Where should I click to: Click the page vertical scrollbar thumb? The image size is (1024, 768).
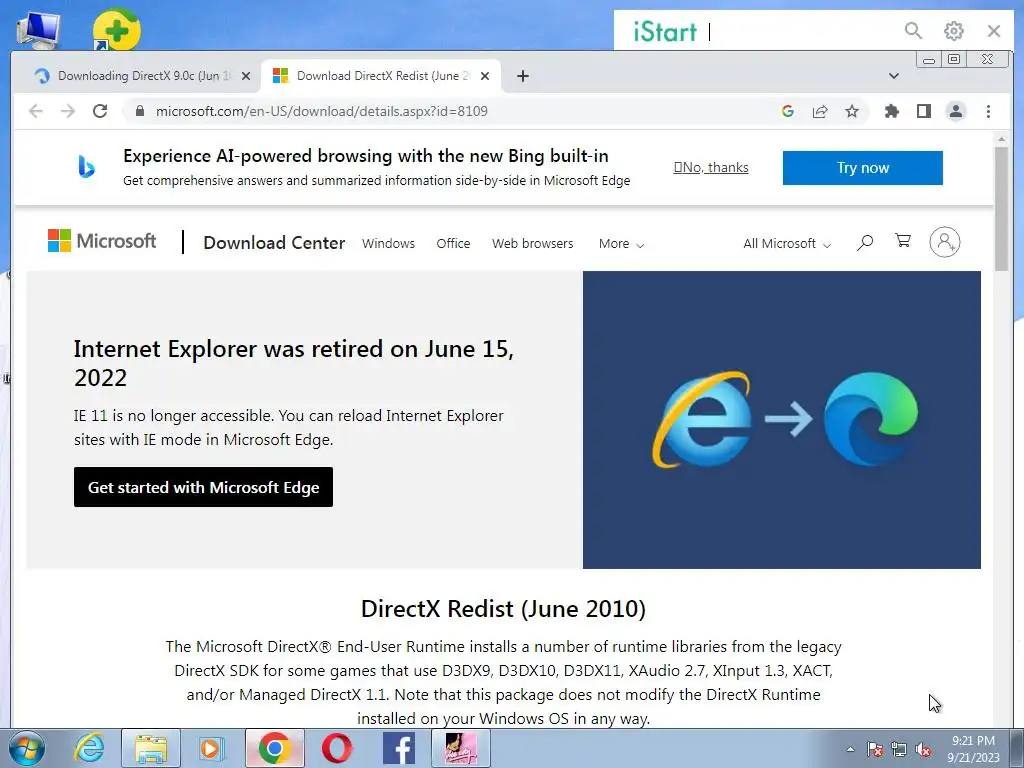(x=1001, y=209)
